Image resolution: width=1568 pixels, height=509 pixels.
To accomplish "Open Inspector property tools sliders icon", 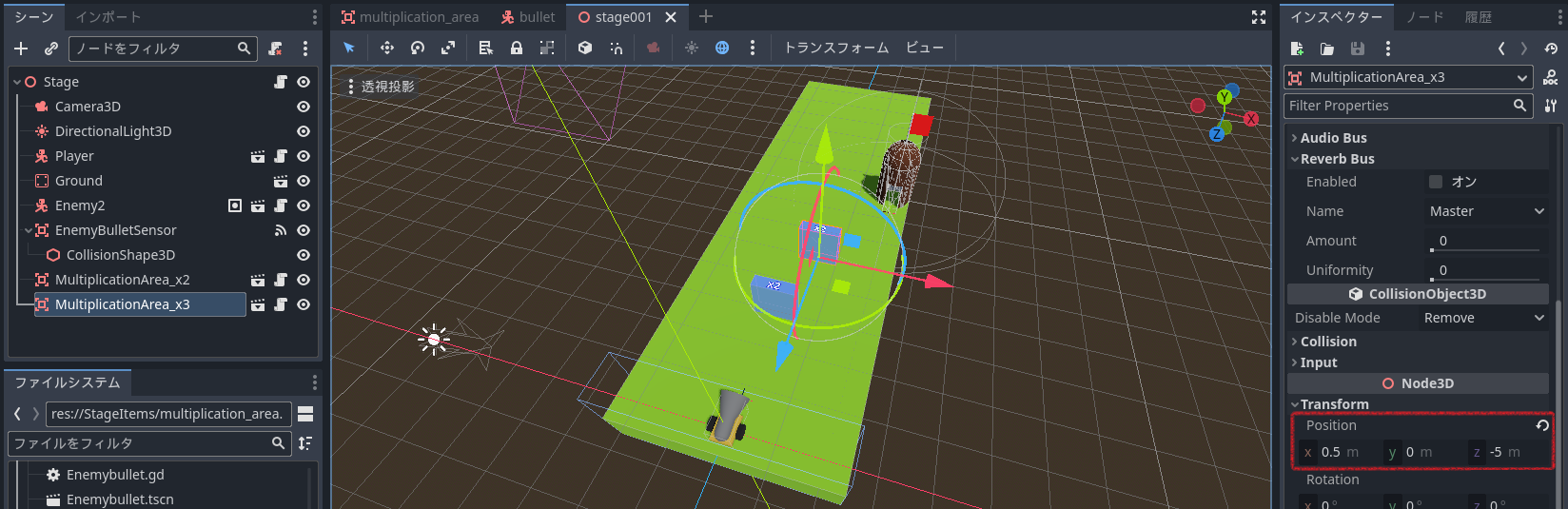I will point(1551,106).
